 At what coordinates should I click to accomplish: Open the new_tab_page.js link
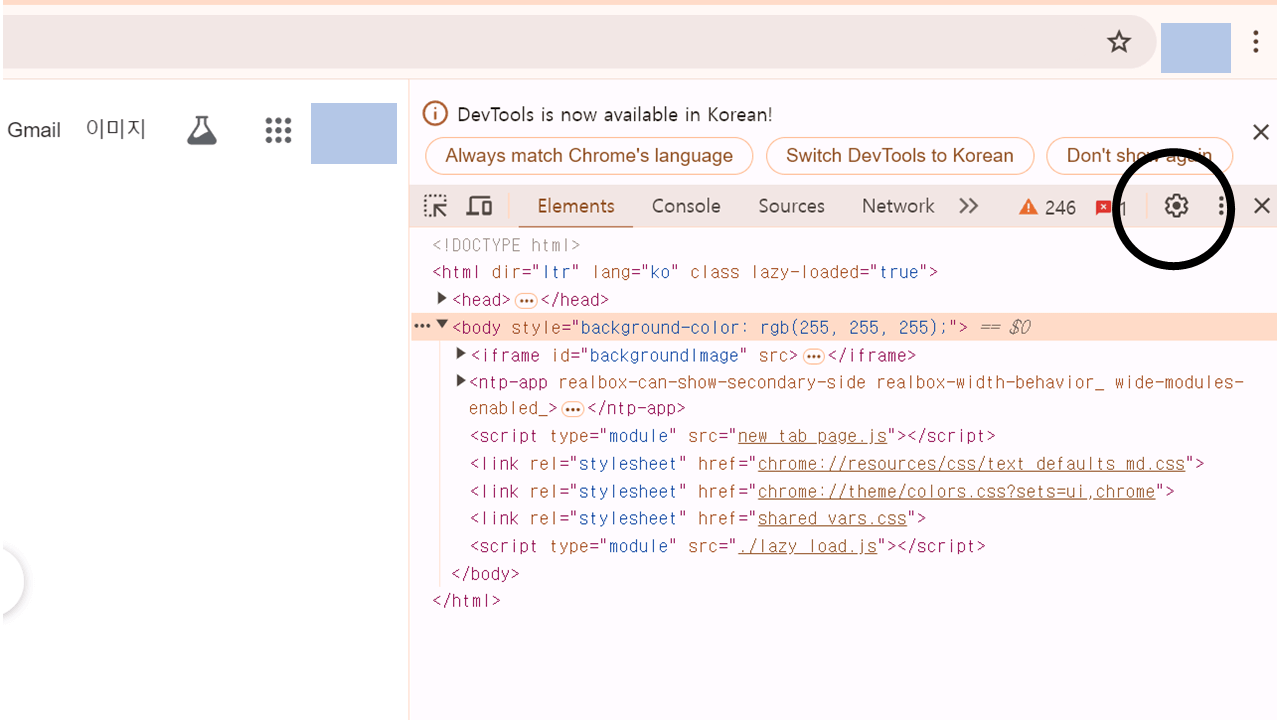tap(812, 436)
